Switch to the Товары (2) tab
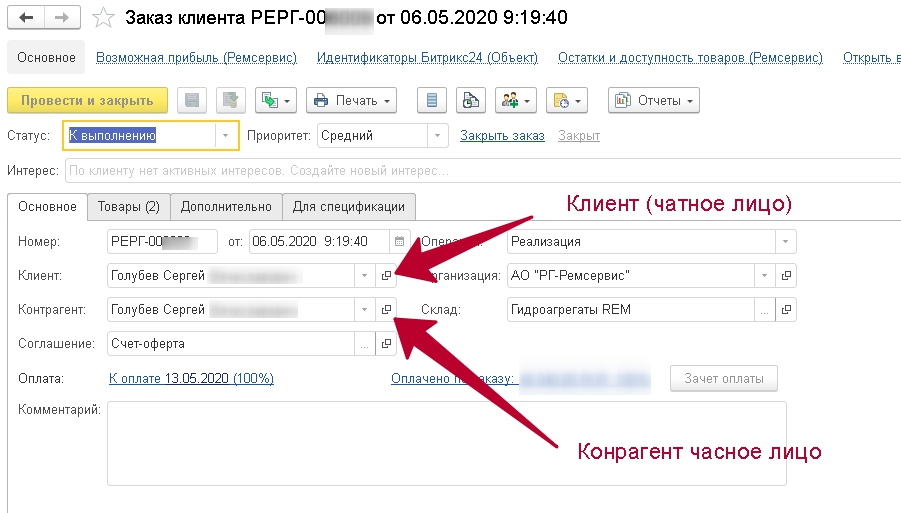The height and width of the screenshot is (513, 901). click(128, 207)
